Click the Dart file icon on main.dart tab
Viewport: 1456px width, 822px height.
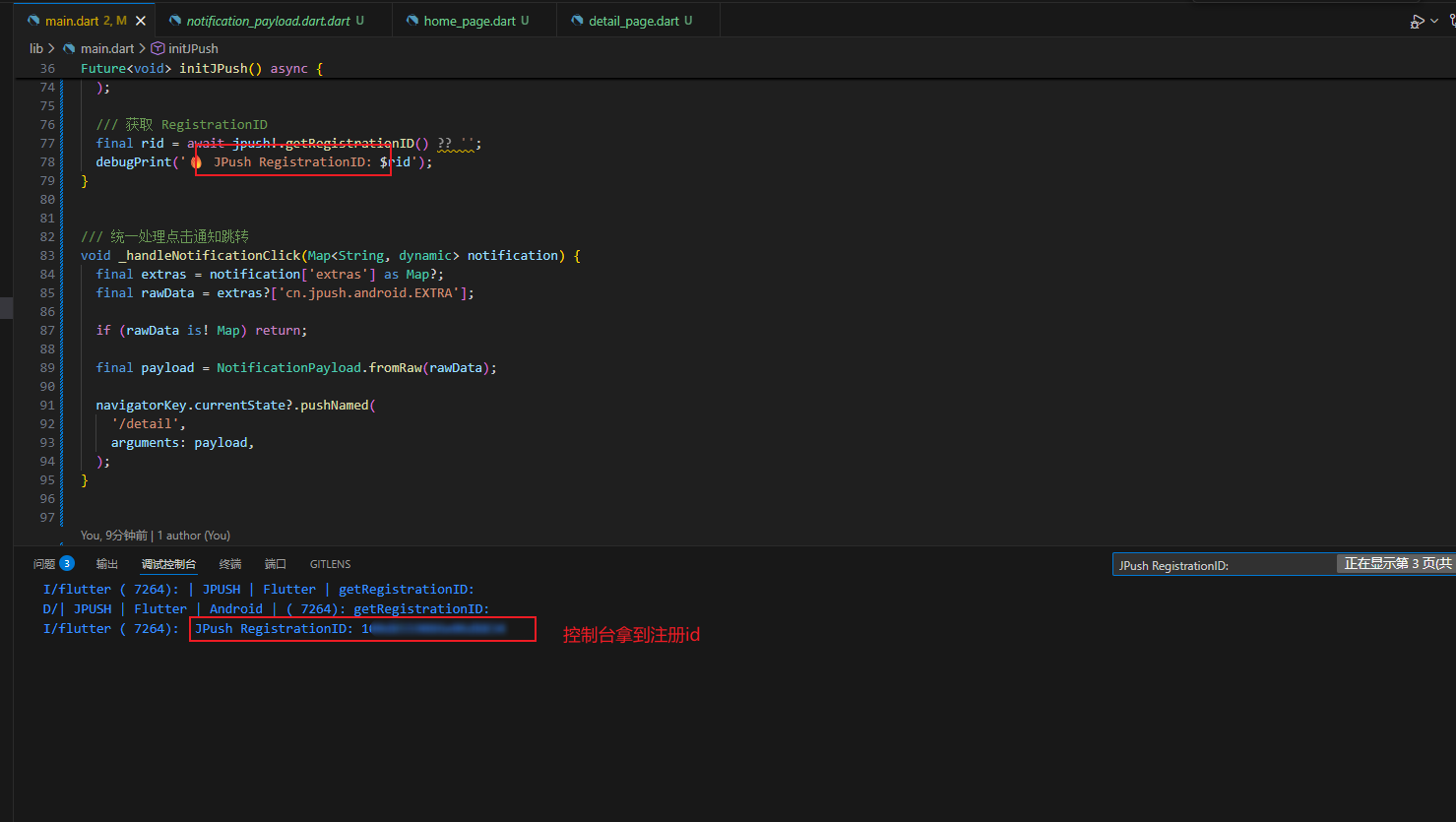(x=33, y=21)
